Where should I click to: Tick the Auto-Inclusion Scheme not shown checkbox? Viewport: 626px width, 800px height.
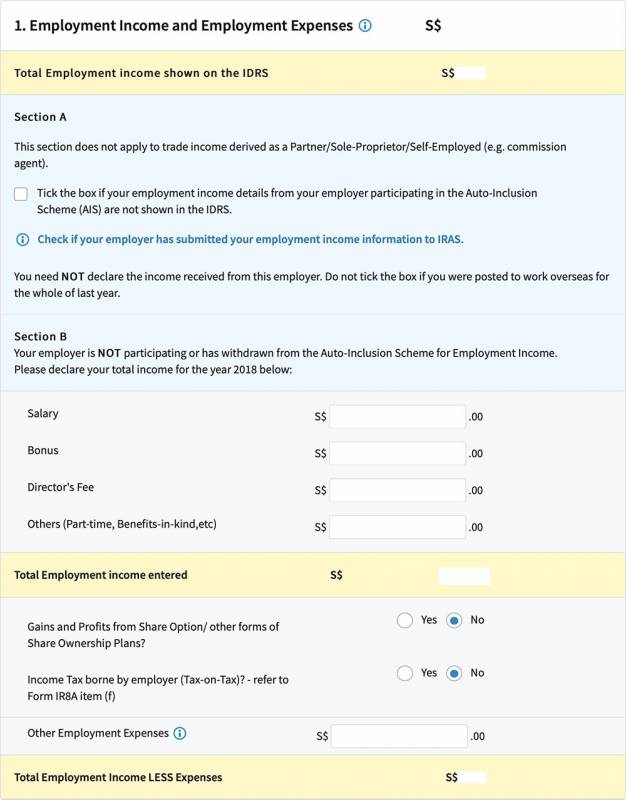point(21,194)
